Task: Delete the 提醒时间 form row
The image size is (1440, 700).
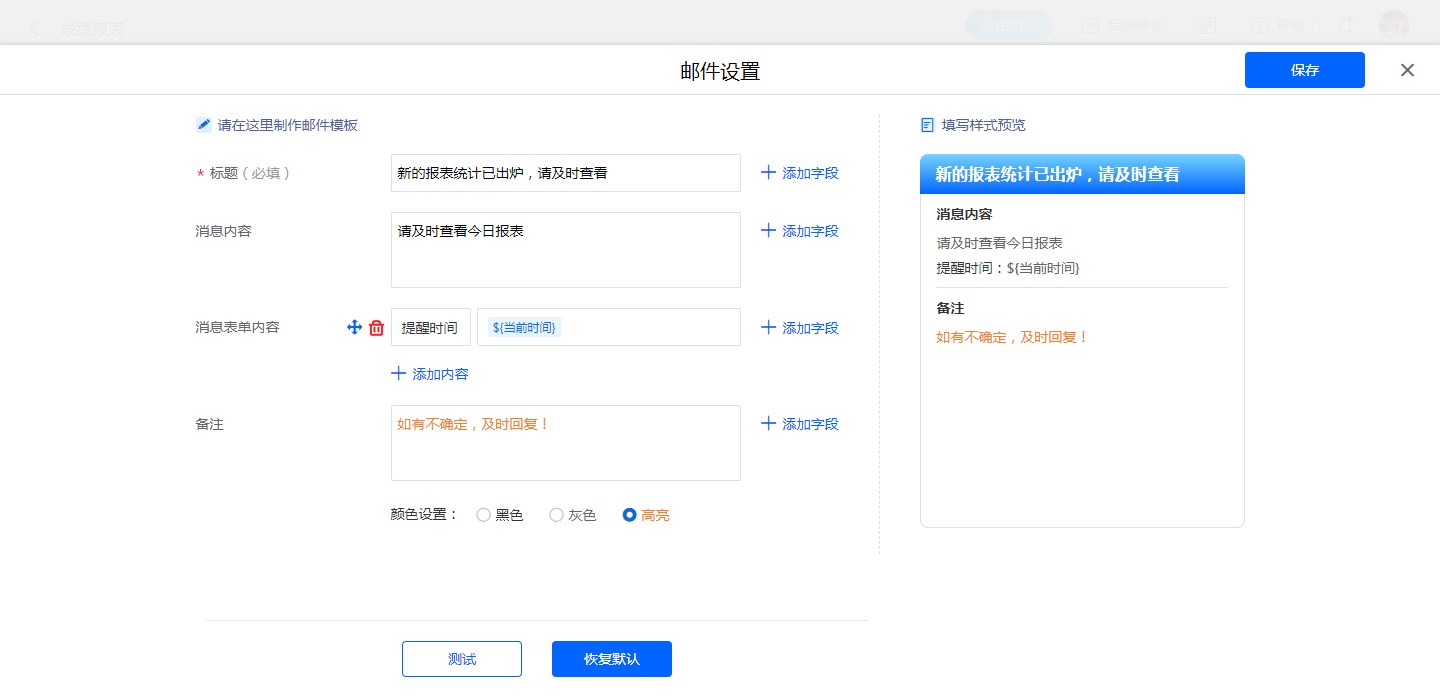Action: pyautogui.click(x=377, y=327)
